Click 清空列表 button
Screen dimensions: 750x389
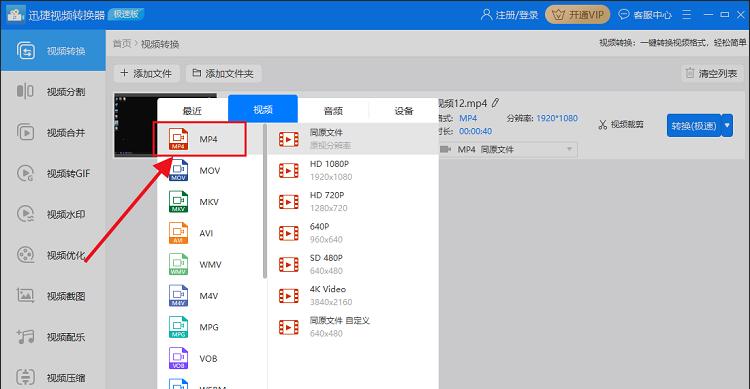pyautogui.click(x=712, y=73)
